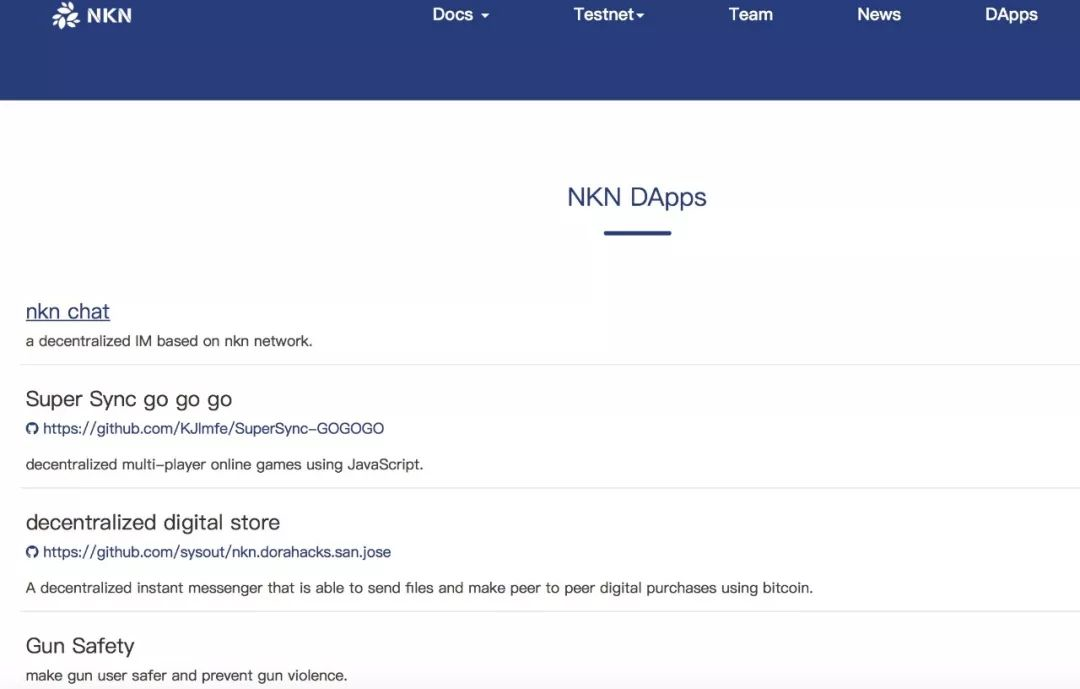Open the News page
1080x689 pixels.
coord(879,14)
